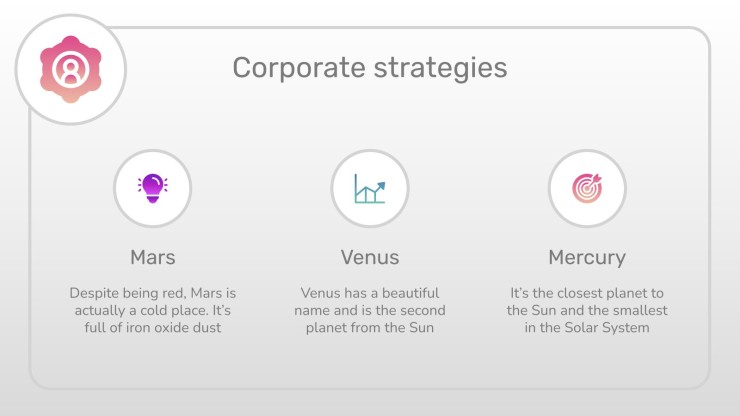Click the line "Despite being red, Mars is"
Image resolution: width=740 pixels, height=416 pixels.
coord(153,293)
